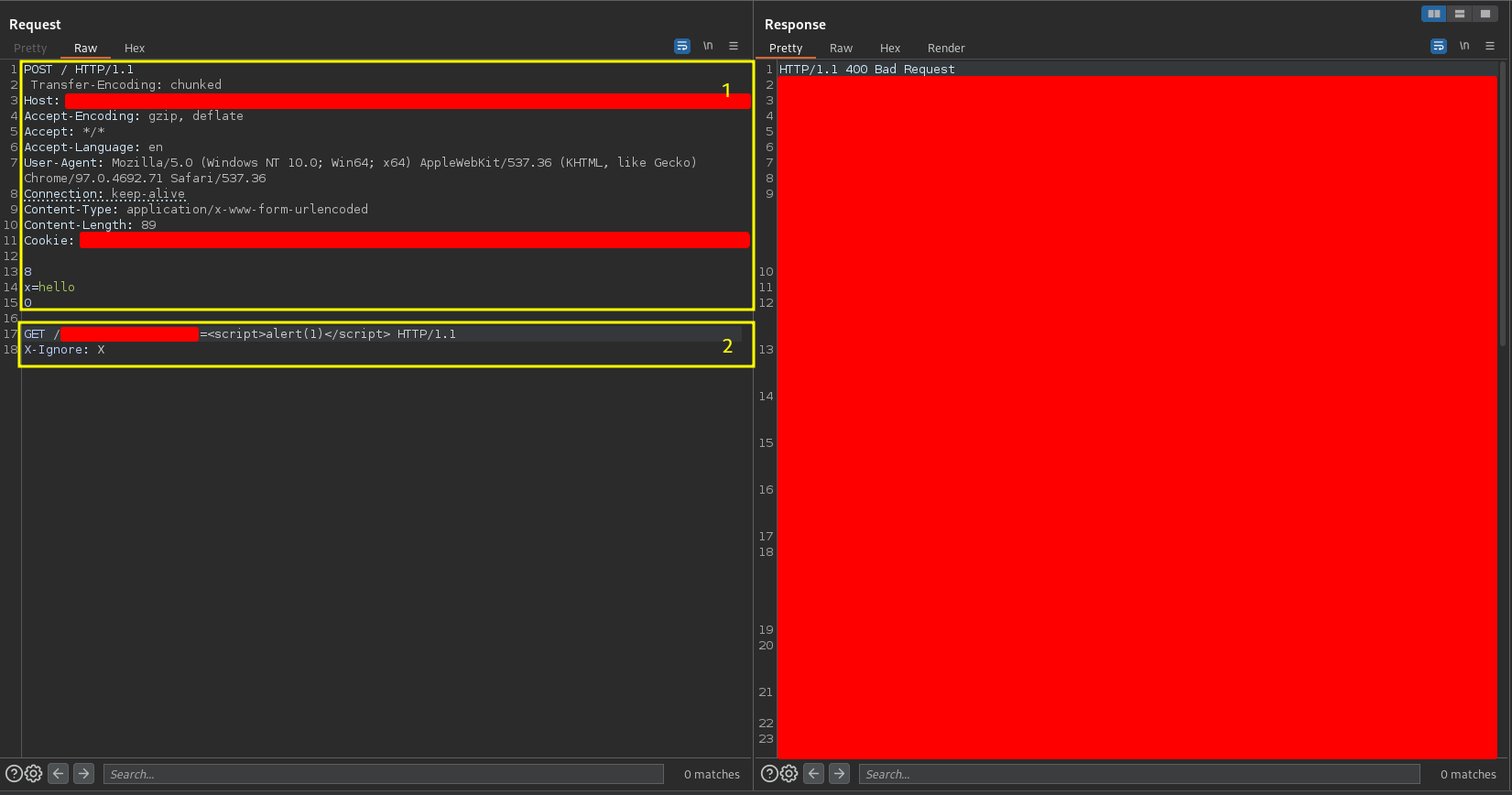Open Response search settings gear
Viewport: 1512px width, 795px height.
coord(789,774)
